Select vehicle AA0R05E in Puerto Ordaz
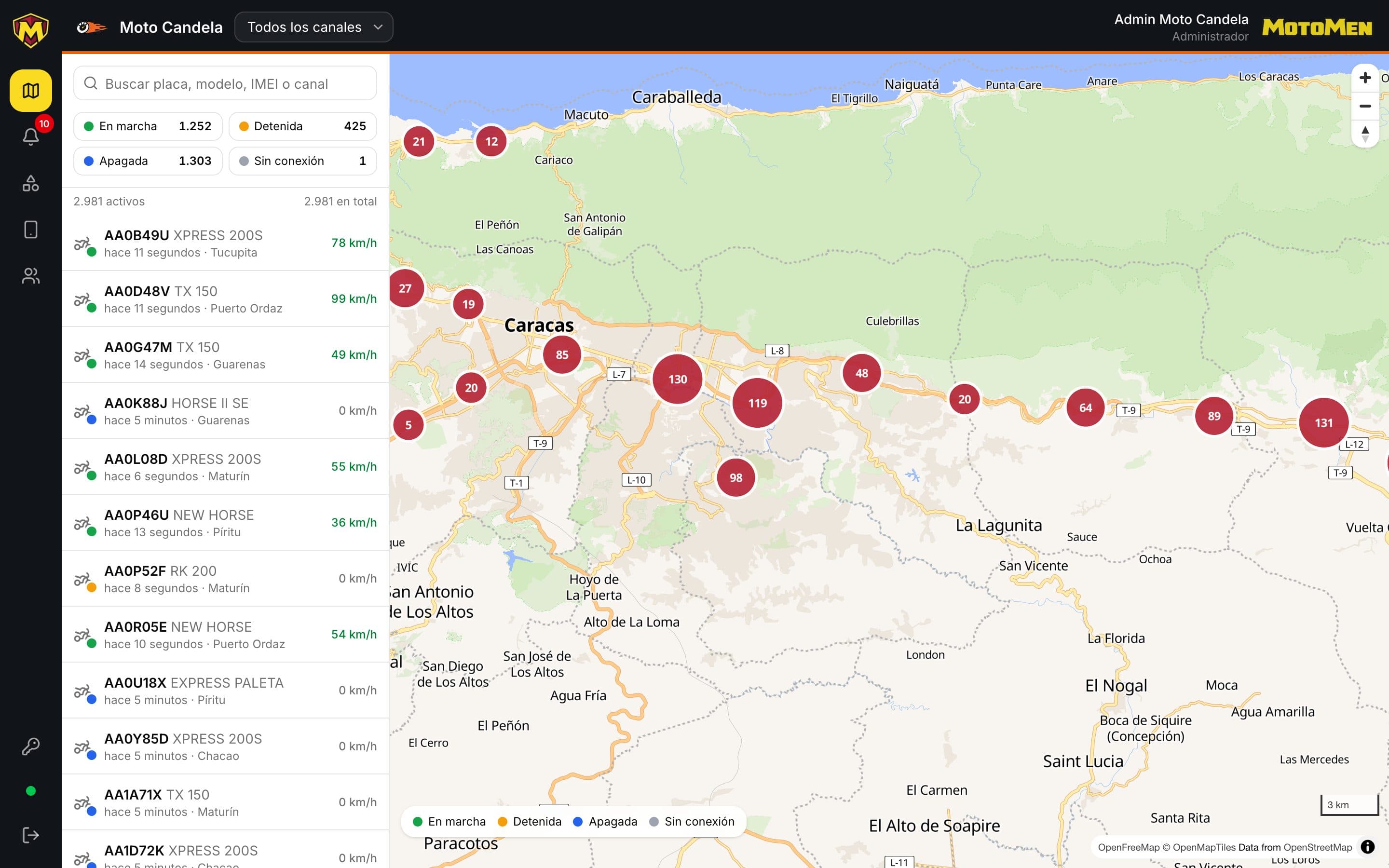 [225, 635]
